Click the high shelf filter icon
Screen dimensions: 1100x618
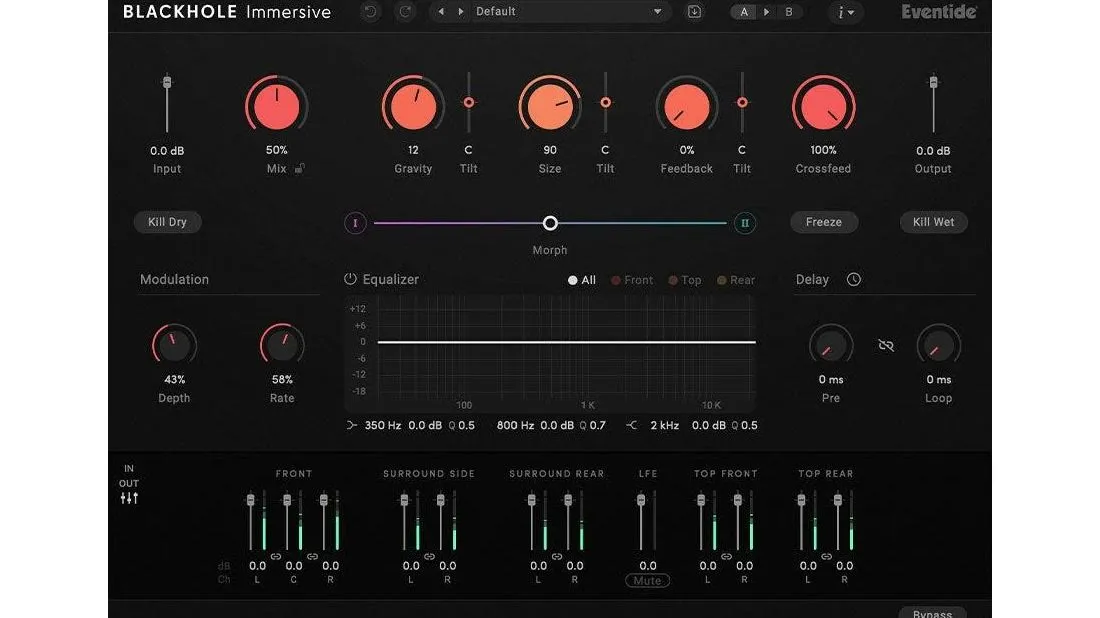631,425
